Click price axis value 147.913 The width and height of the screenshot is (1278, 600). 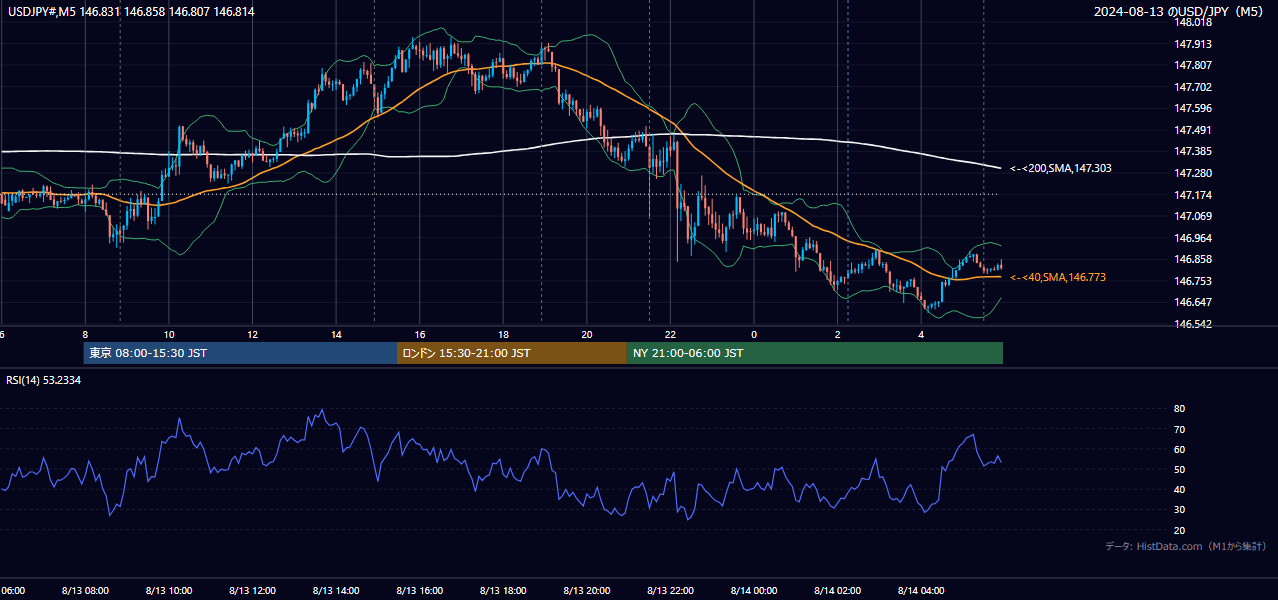tap(1192, 44)
